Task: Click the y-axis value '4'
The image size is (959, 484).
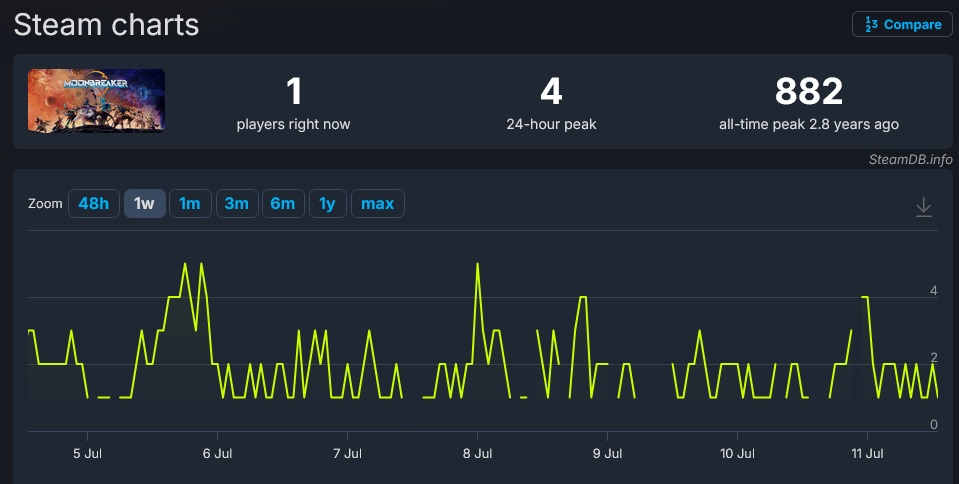Action: (x=933, y=291)
